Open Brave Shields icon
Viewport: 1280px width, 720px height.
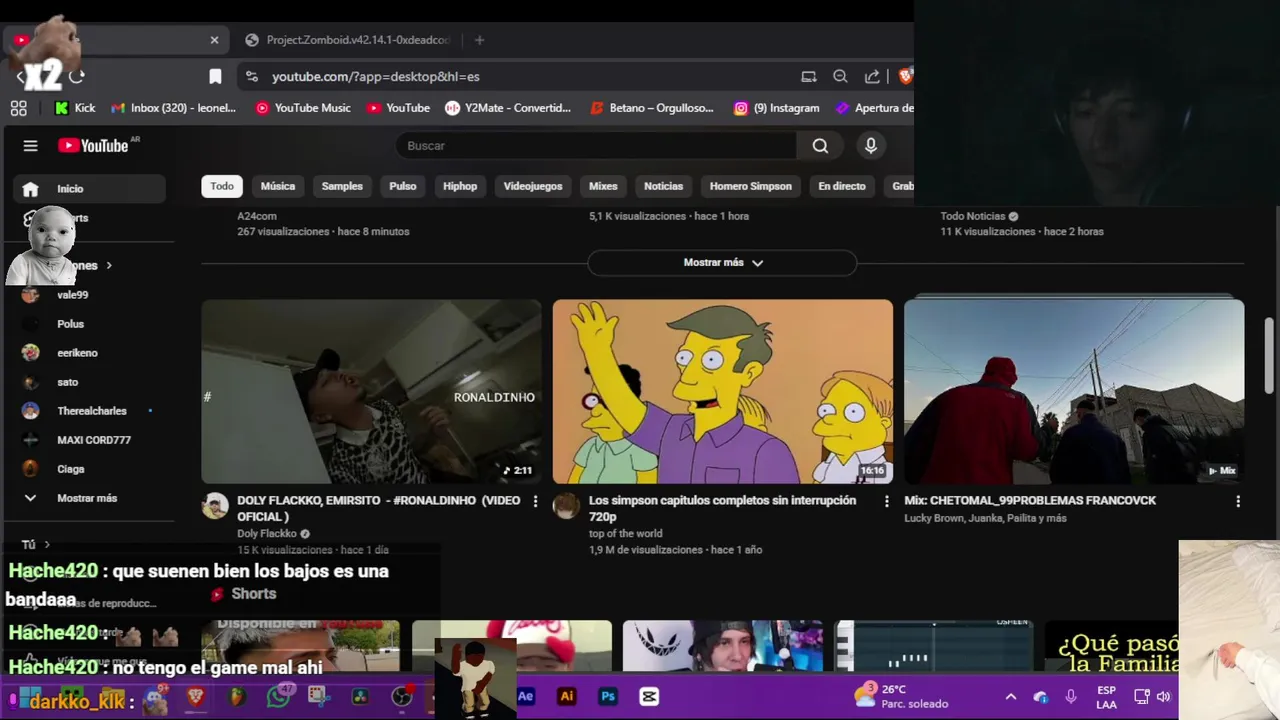[905, 76]
